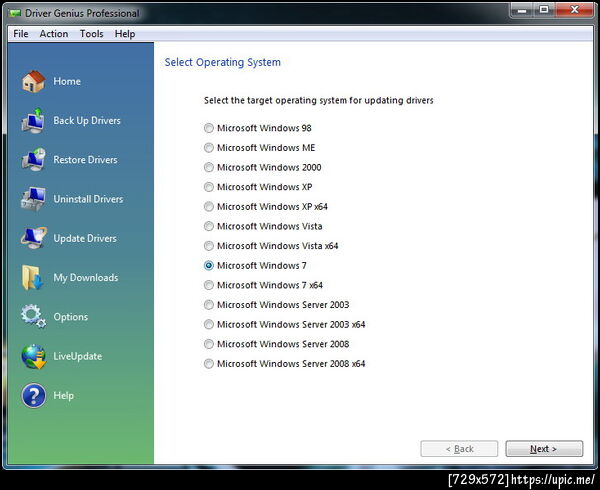The width and height of the screenshot is (600, 490).
Task: Open Help text link in sidebar
Action: [64, 396]
